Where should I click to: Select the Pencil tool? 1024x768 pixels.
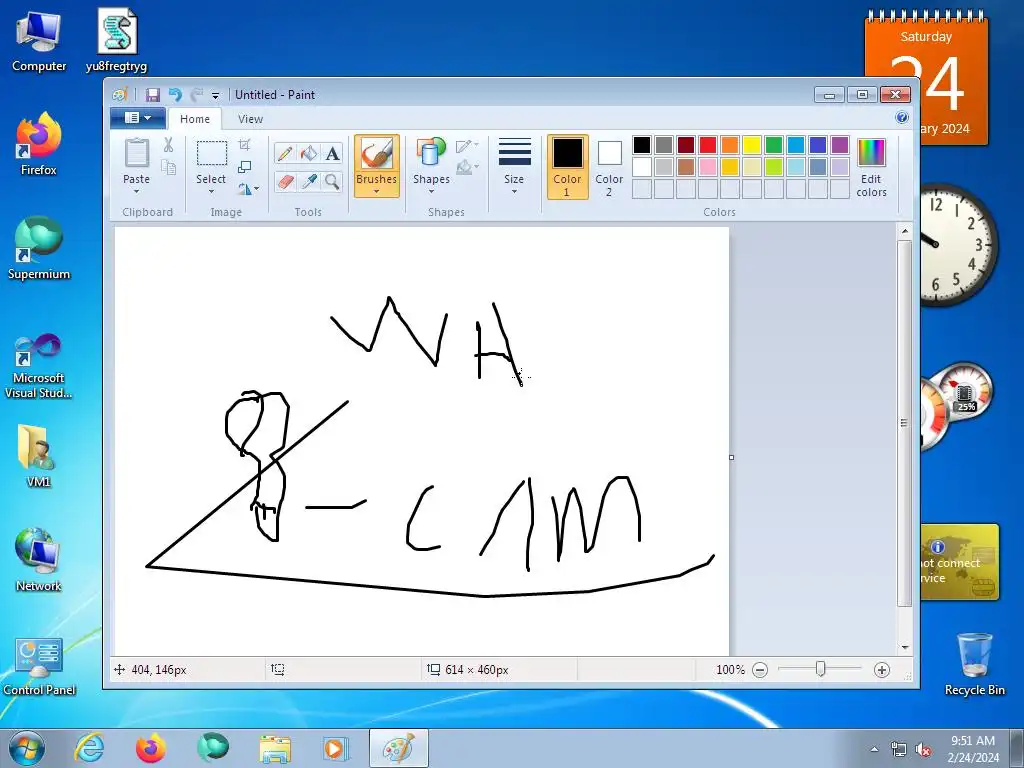click(x=285, y=153)
